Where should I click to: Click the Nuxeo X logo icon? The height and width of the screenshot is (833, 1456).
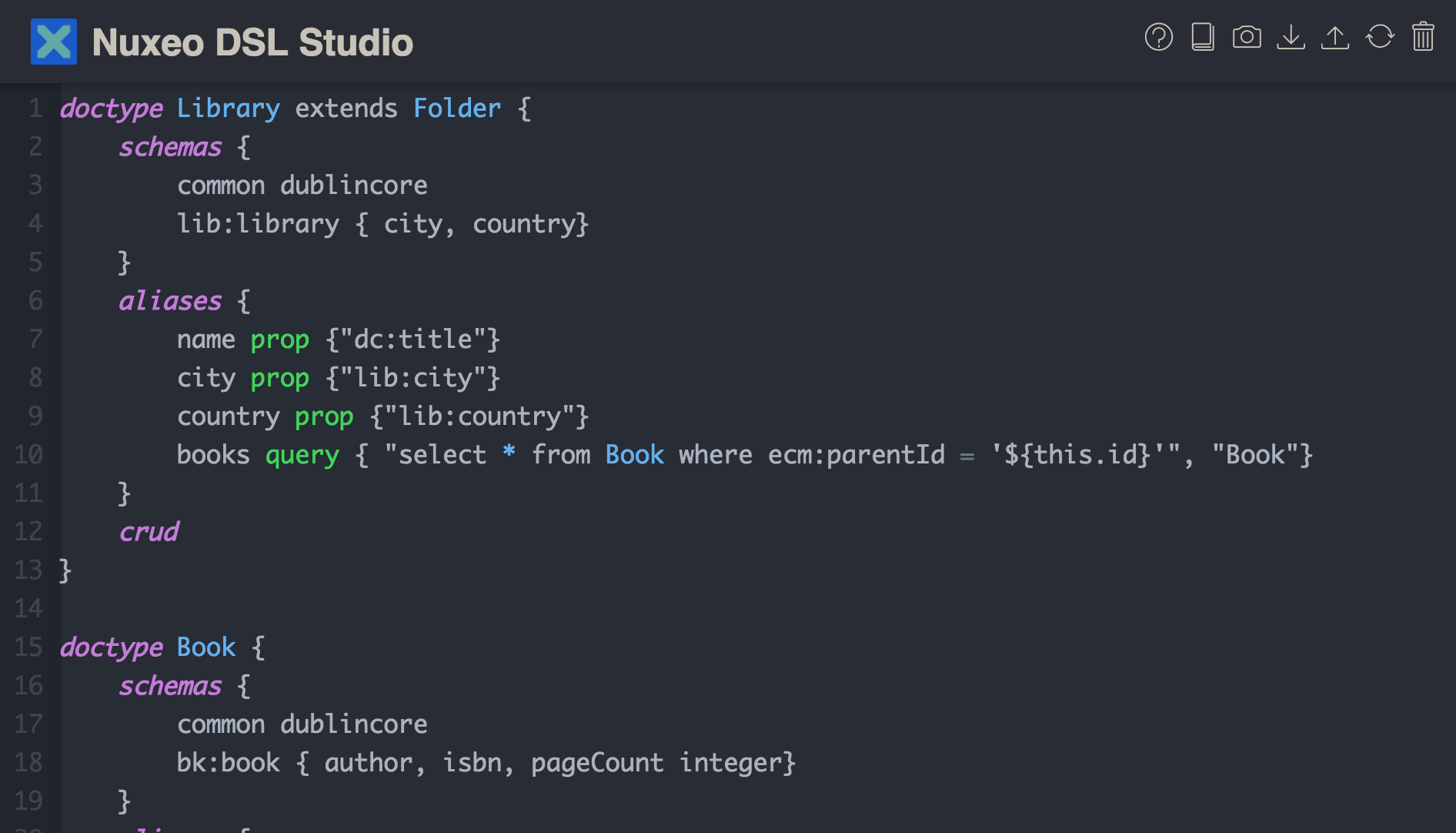point(54,42)
